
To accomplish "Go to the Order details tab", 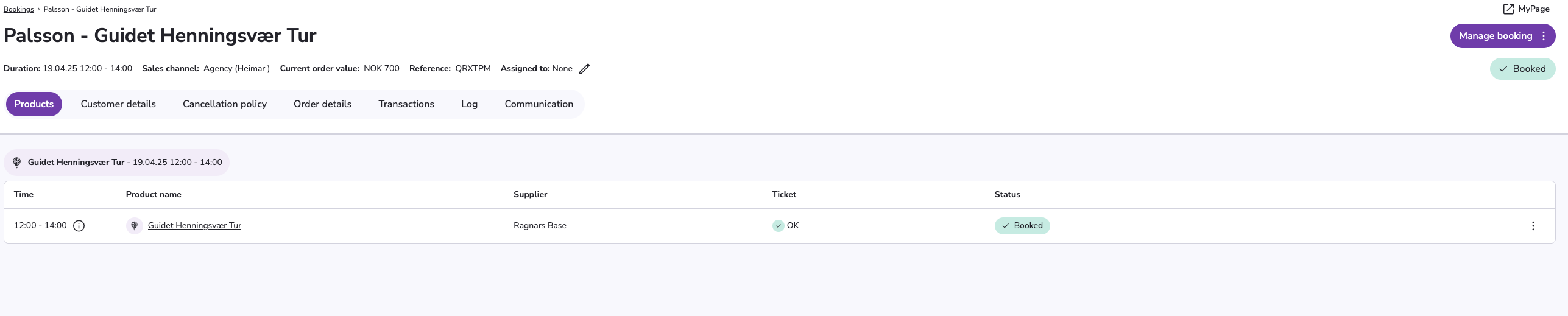I will click(322, 104).
